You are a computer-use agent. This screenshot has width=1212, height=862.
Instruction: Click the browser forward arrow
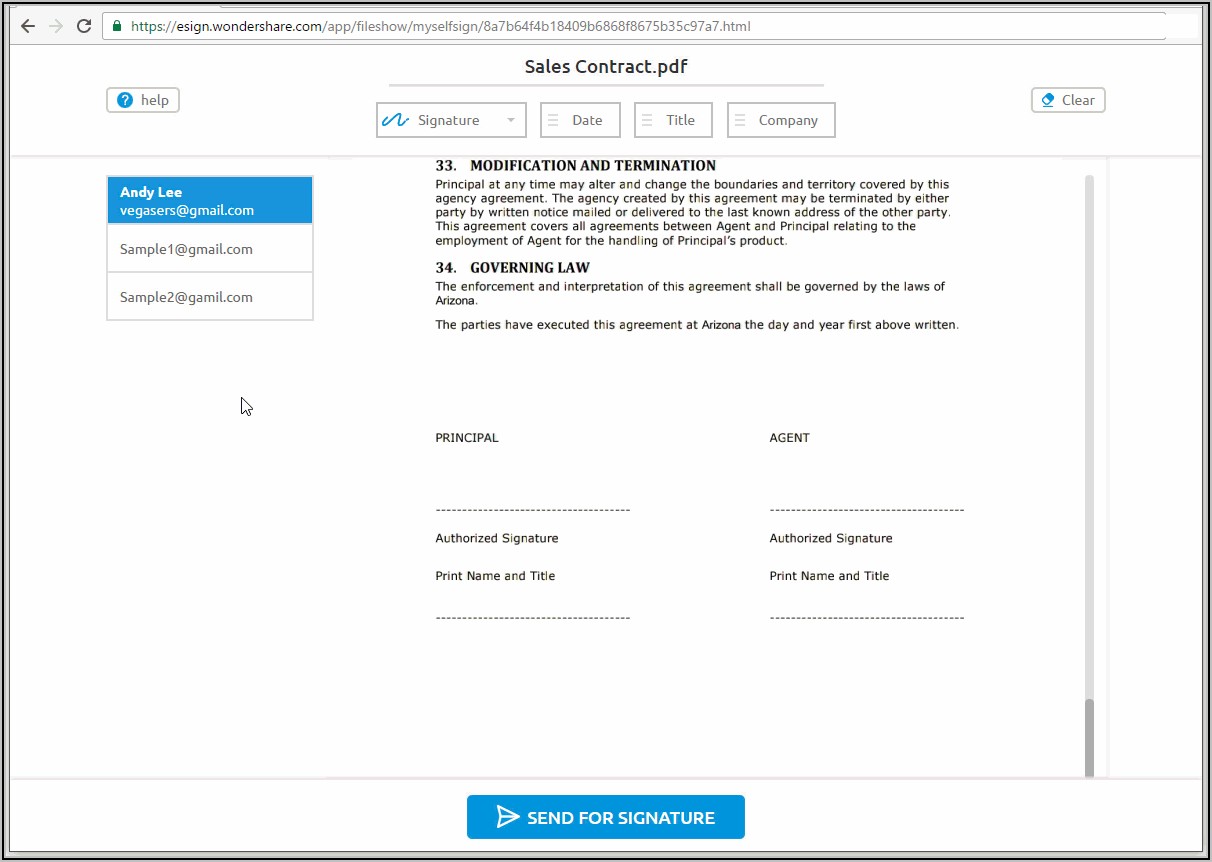55,26
